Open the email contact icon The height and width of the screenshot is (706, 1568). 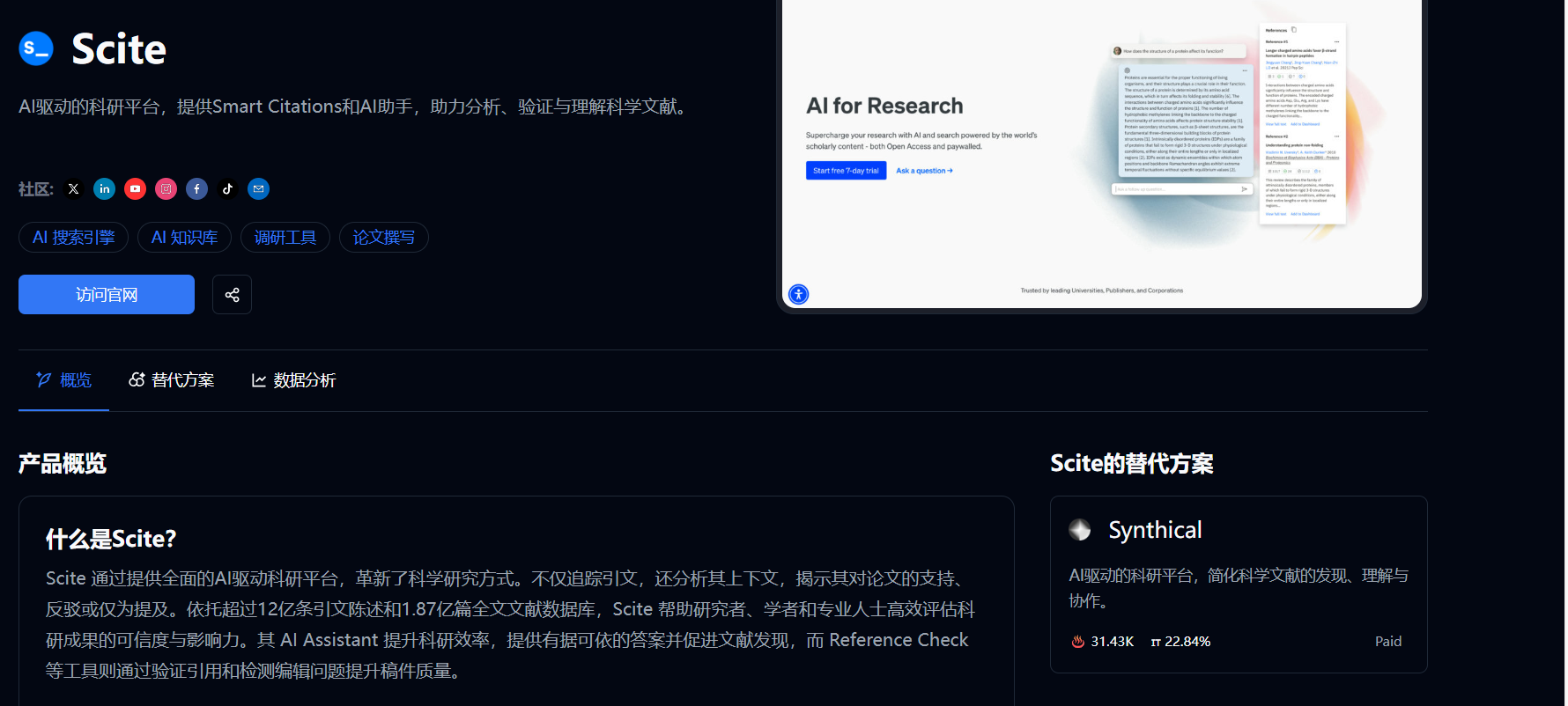pos(259,189)
